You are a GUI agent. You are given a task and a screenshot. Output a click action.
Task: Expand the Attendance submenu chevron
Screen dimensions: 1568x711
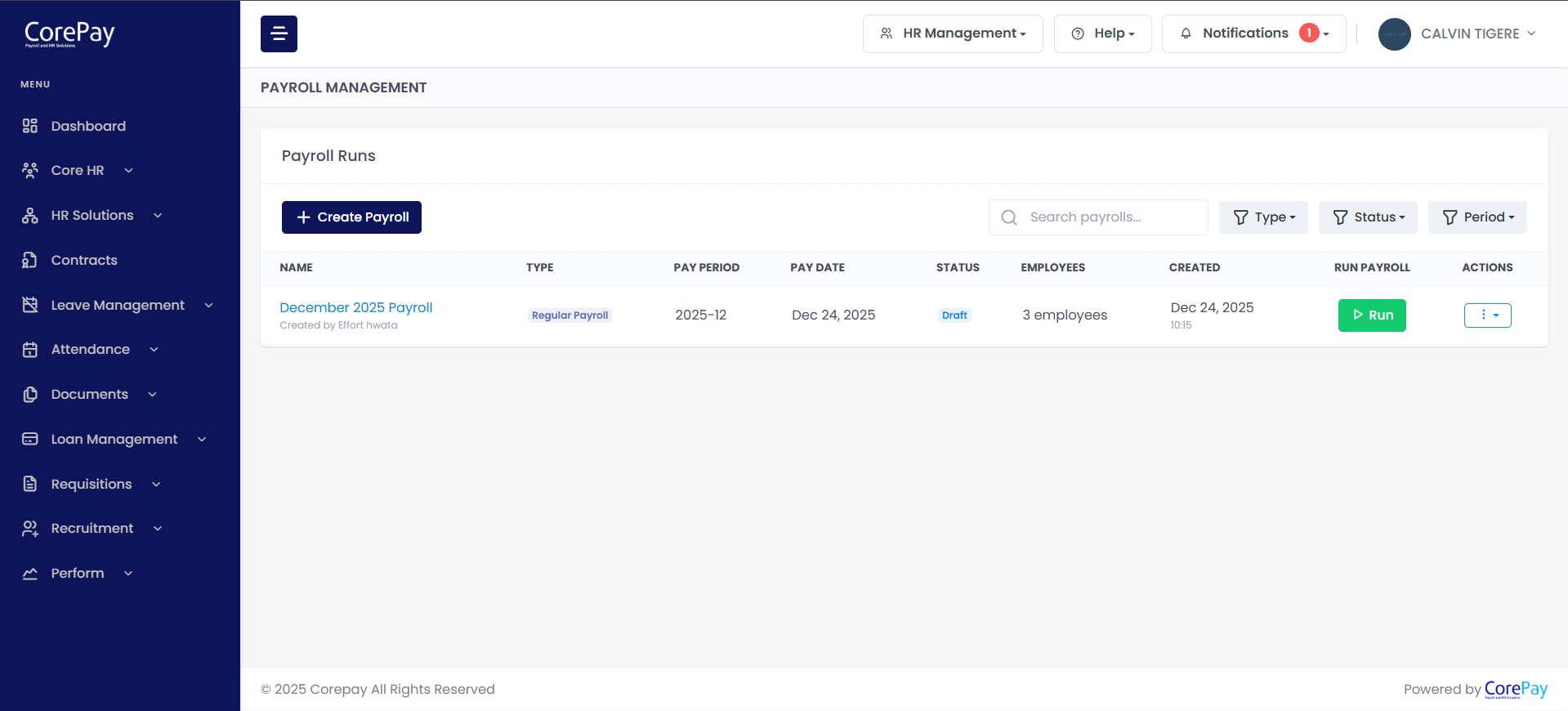154,349
